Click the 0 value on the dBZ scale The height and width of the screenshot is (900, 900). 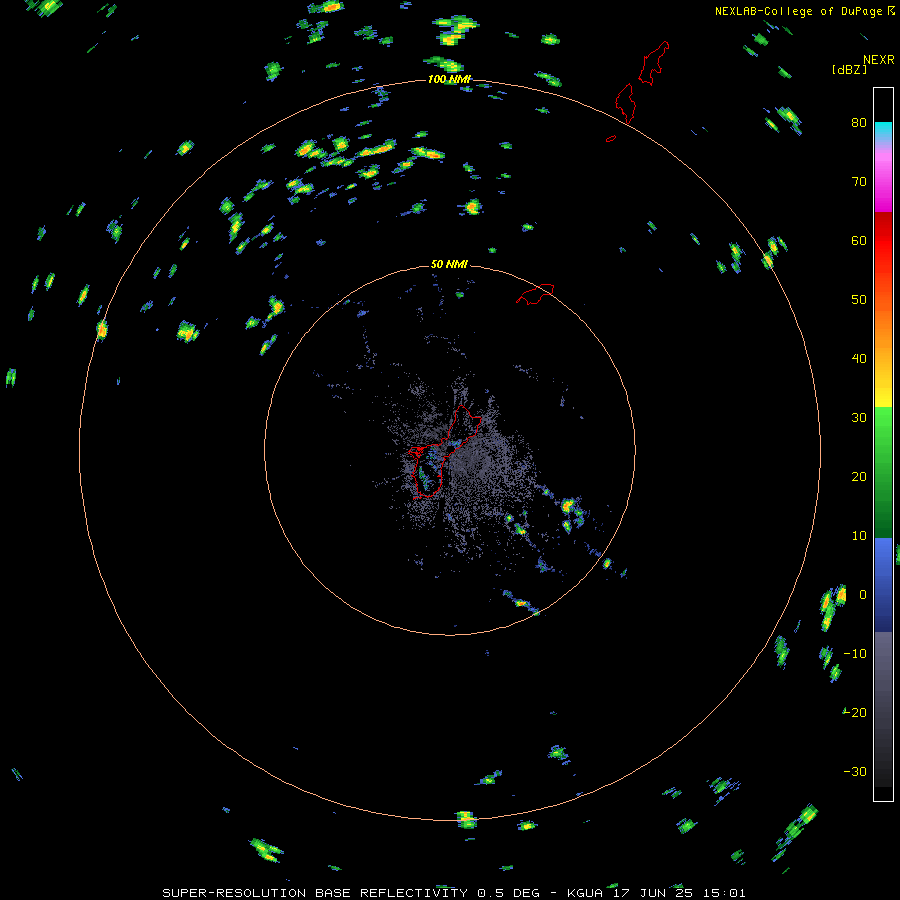click(x=863, y=595)
